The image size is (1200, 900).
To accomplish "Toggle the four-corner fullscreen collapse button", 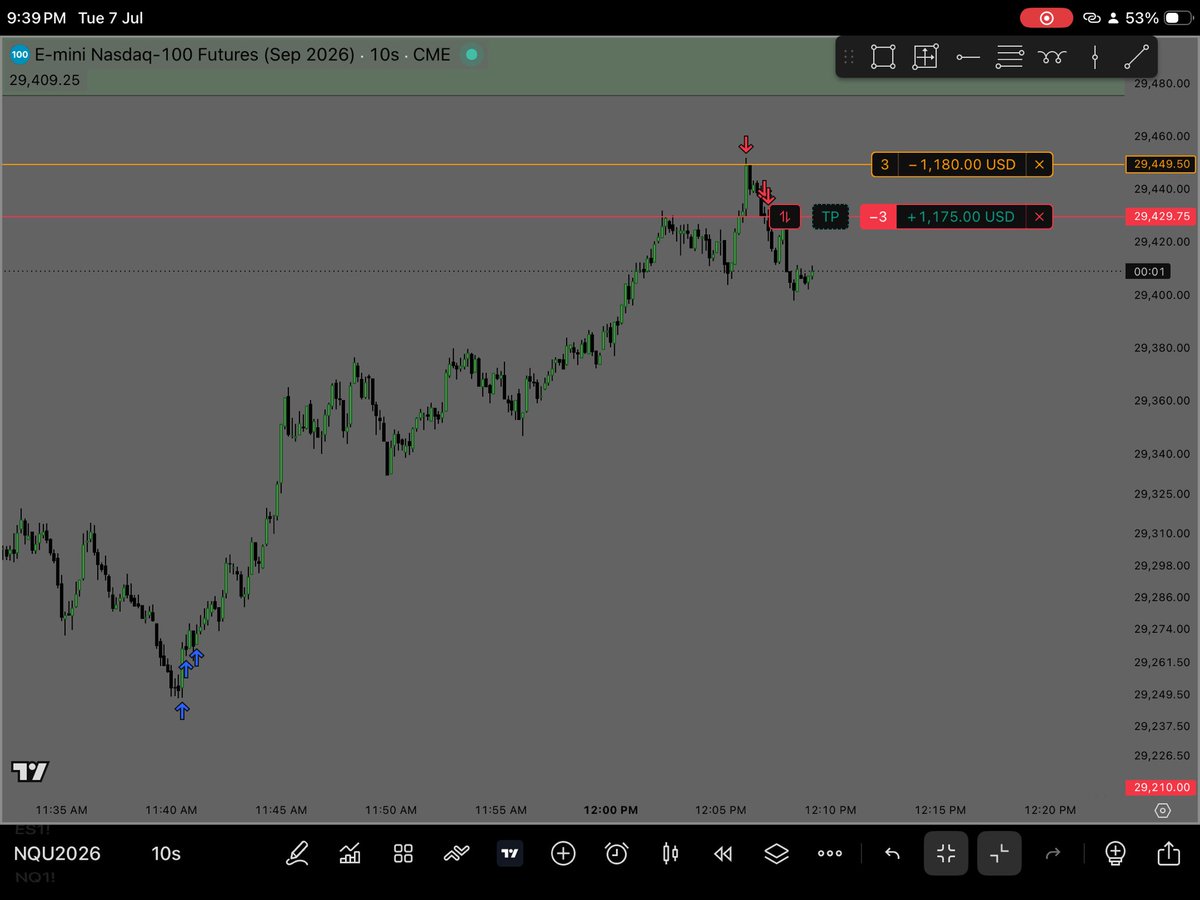I will pyautogui.click(x=946, y=853).
